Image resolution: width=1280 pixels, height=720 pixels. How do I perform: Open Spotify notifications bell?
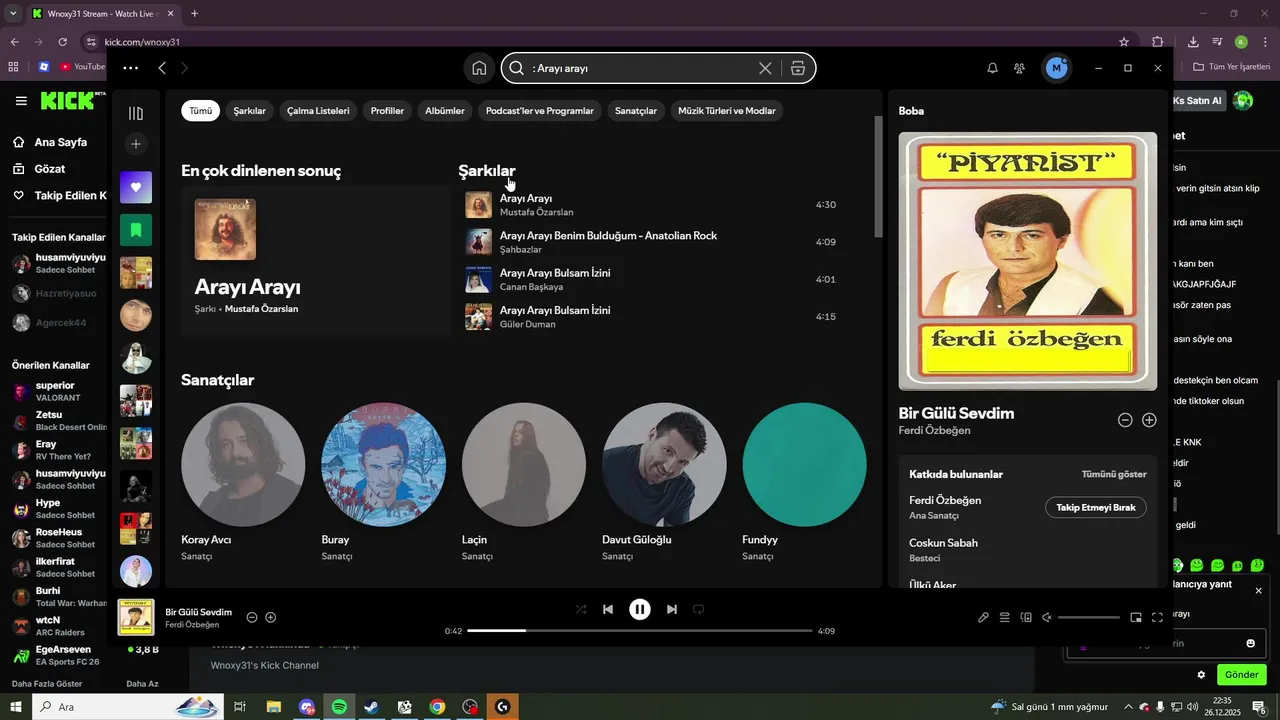click(x=992, y=68)
